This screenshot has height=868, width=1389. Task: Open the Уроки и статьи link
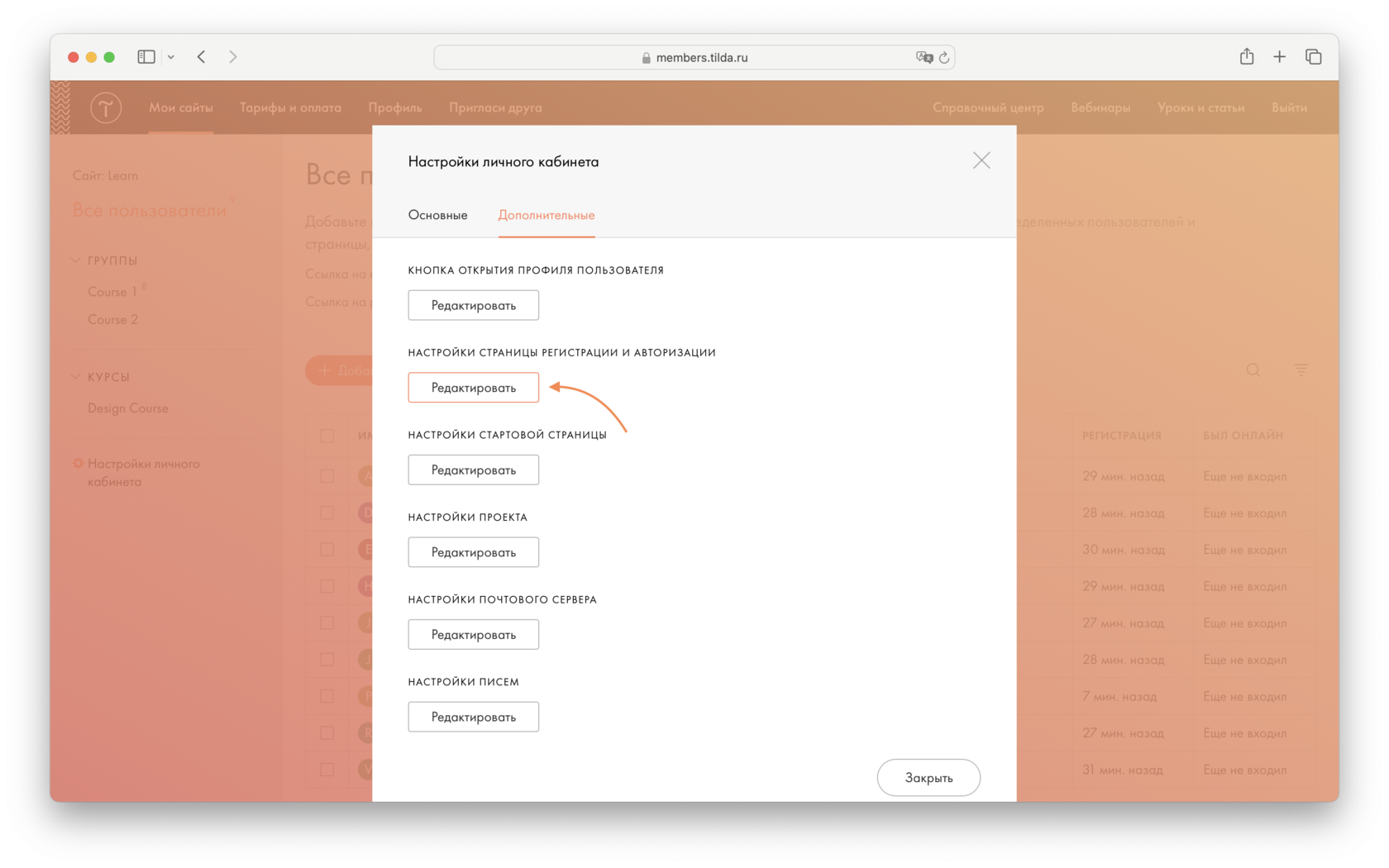pos(1200,107)
